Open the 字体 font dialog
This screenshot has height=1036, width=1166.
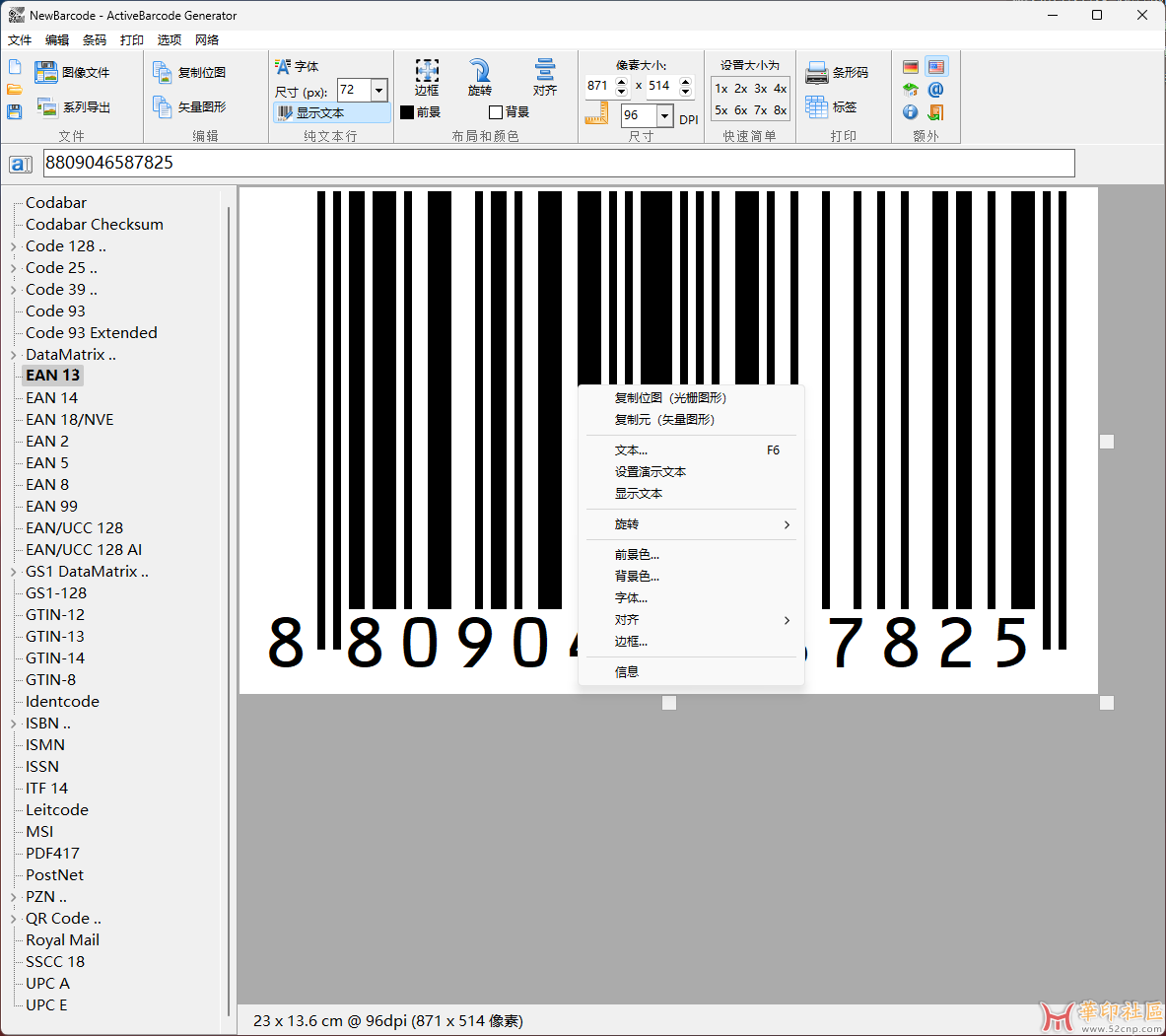point(297,66)
